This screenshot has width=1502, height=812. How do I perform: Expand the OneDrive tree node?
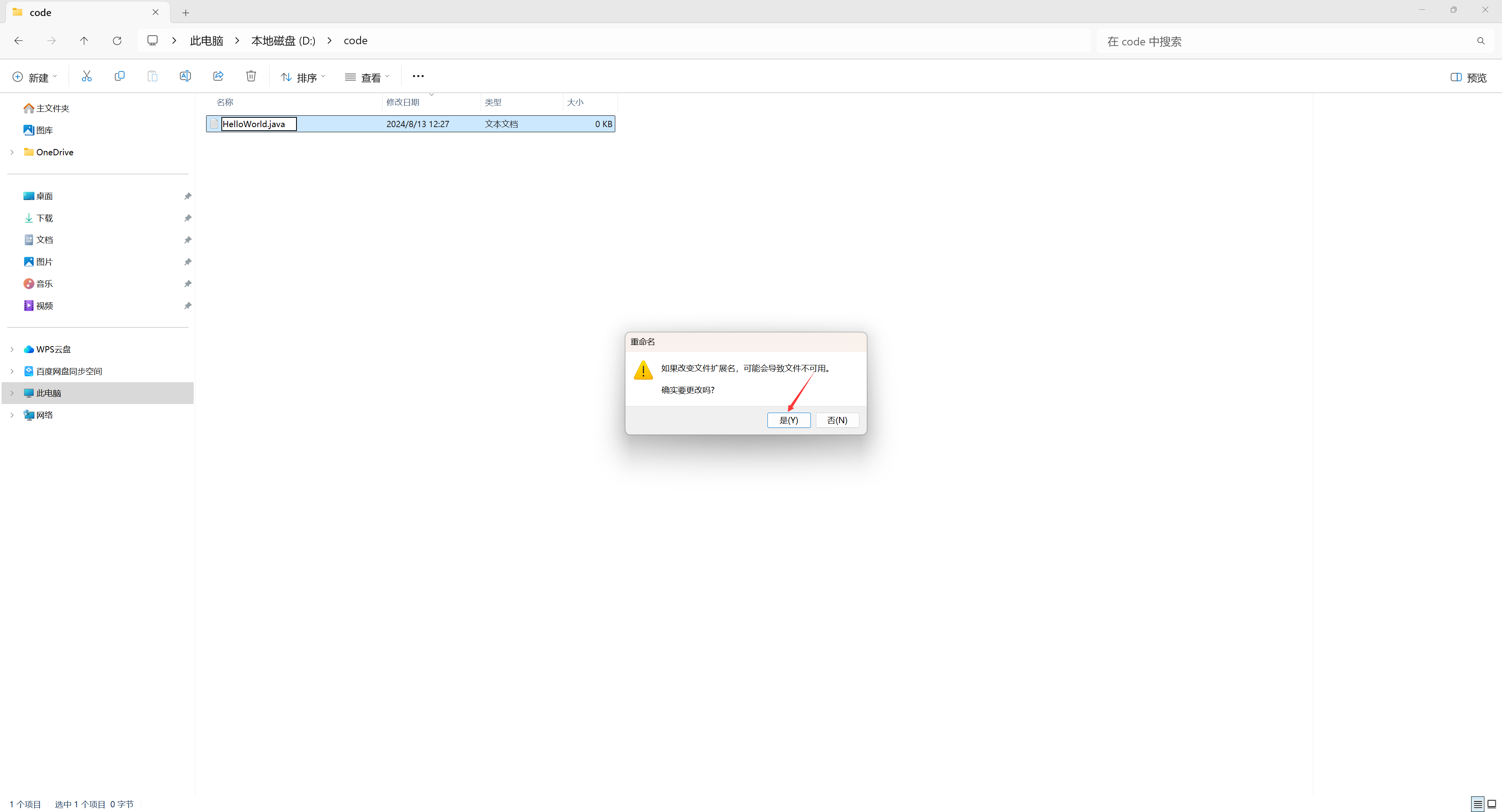12,152
